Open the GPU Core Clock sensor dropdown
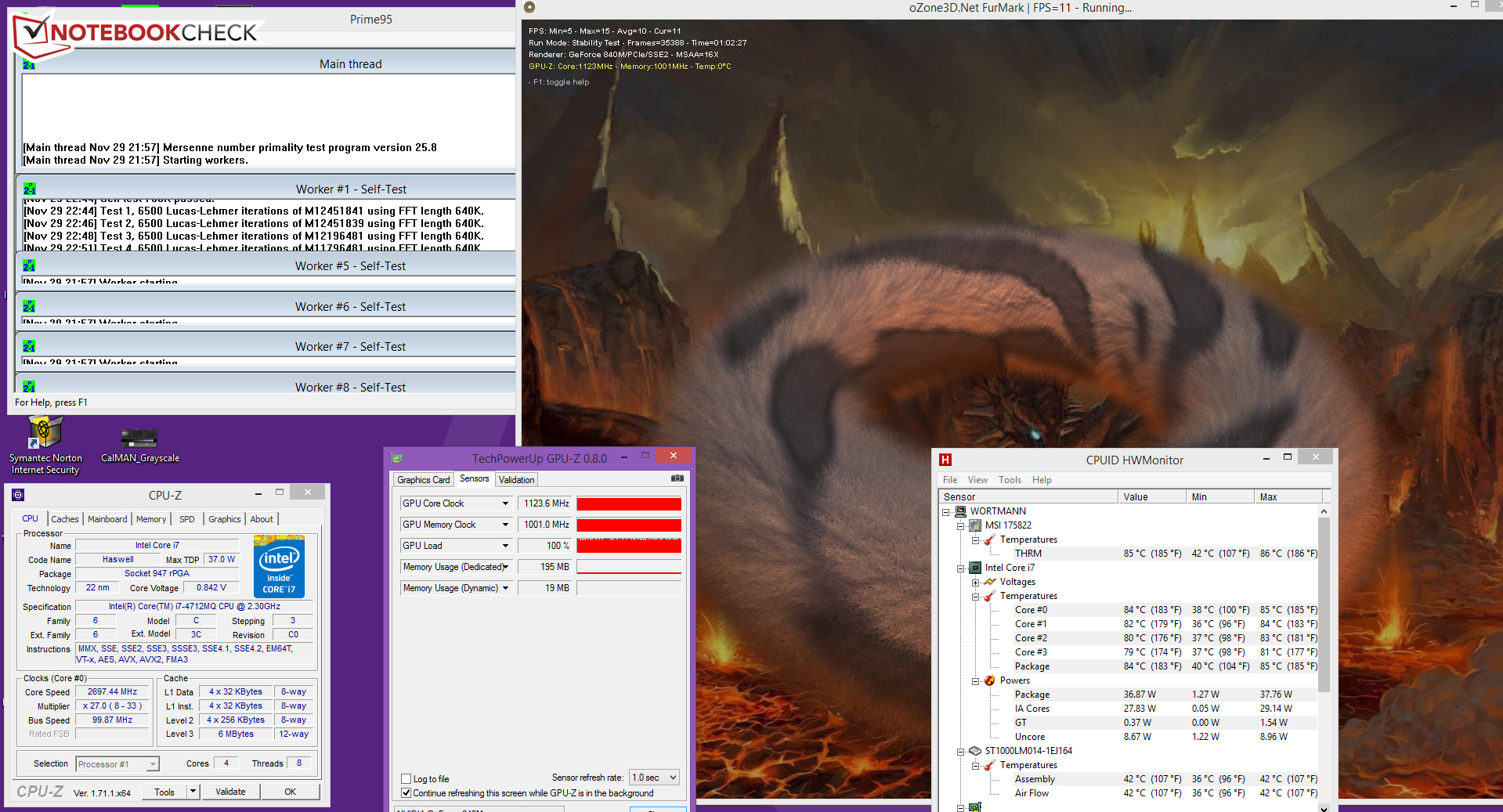This screenshot has height=812, width=1503. click(505, 503)
